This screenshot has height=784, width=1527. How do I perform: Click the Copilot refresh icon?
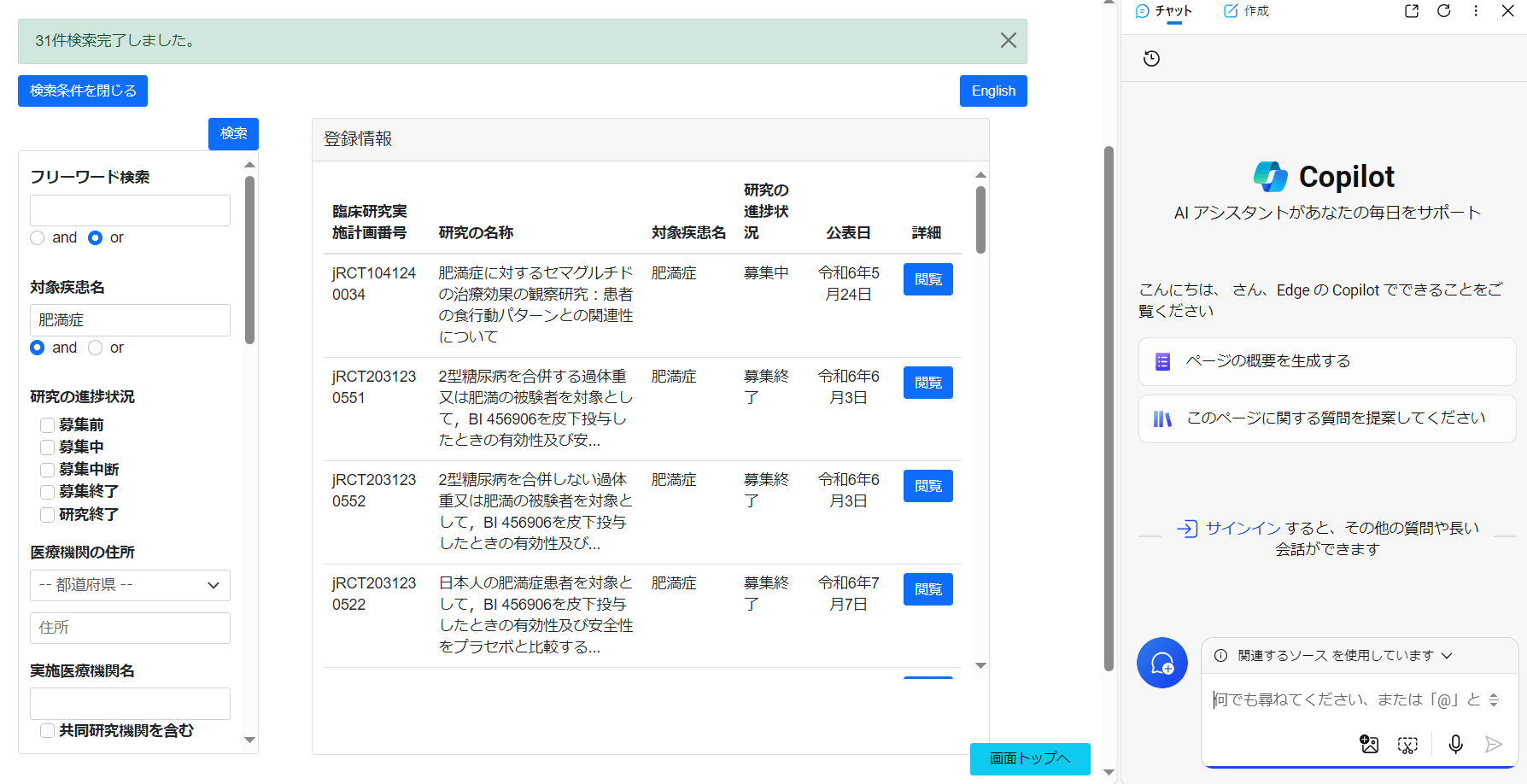[1443, 11]
